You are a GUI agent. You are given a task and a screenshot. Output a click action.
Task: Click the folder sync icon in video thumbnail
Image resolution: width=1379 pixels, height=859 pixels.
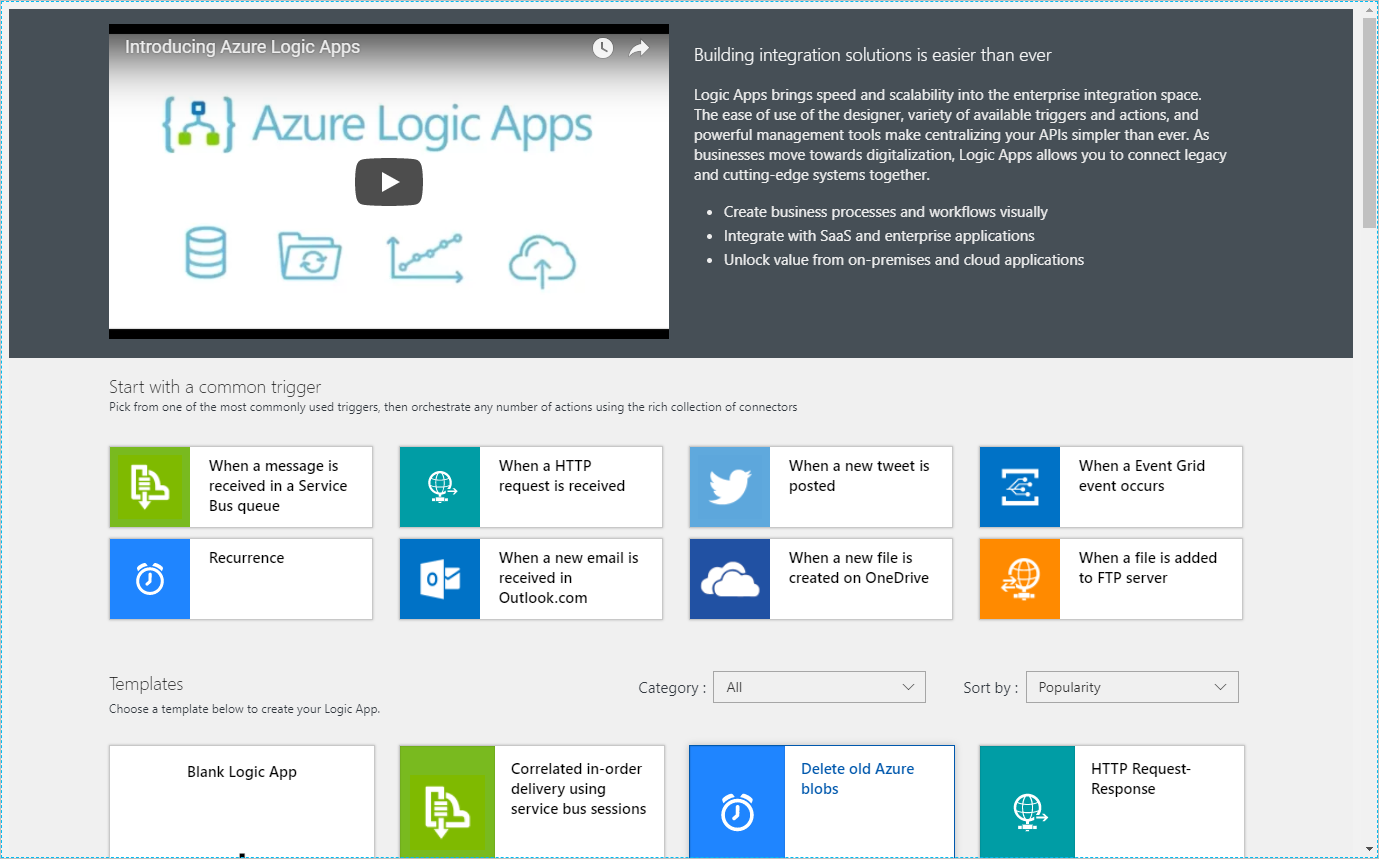tap(310, 256)
